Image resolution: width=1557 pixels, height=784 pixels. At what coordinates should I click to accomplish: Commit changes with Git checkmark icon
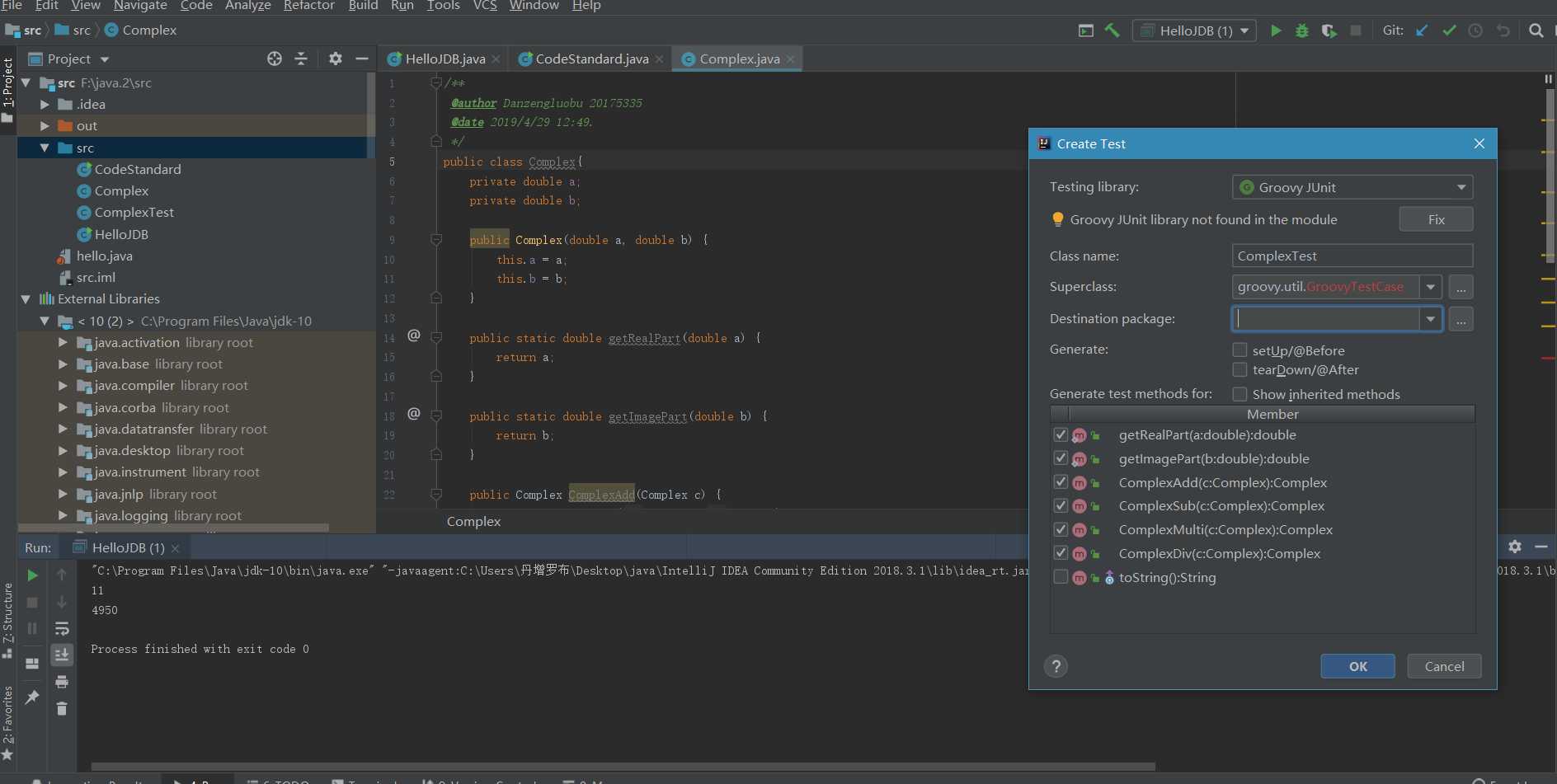(x=1449, y=31)
